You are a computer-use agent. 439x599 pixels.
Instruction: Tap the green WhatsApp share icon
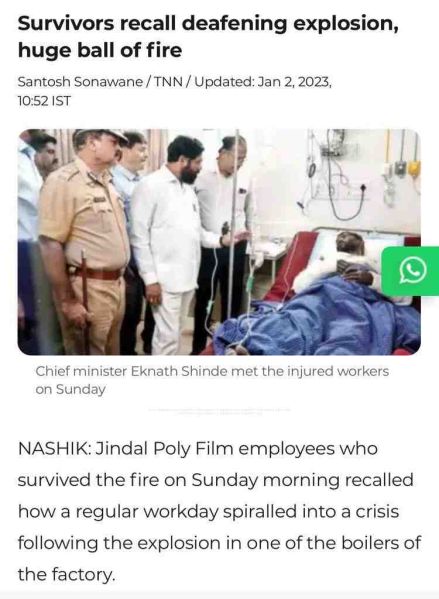coord(411,270)
